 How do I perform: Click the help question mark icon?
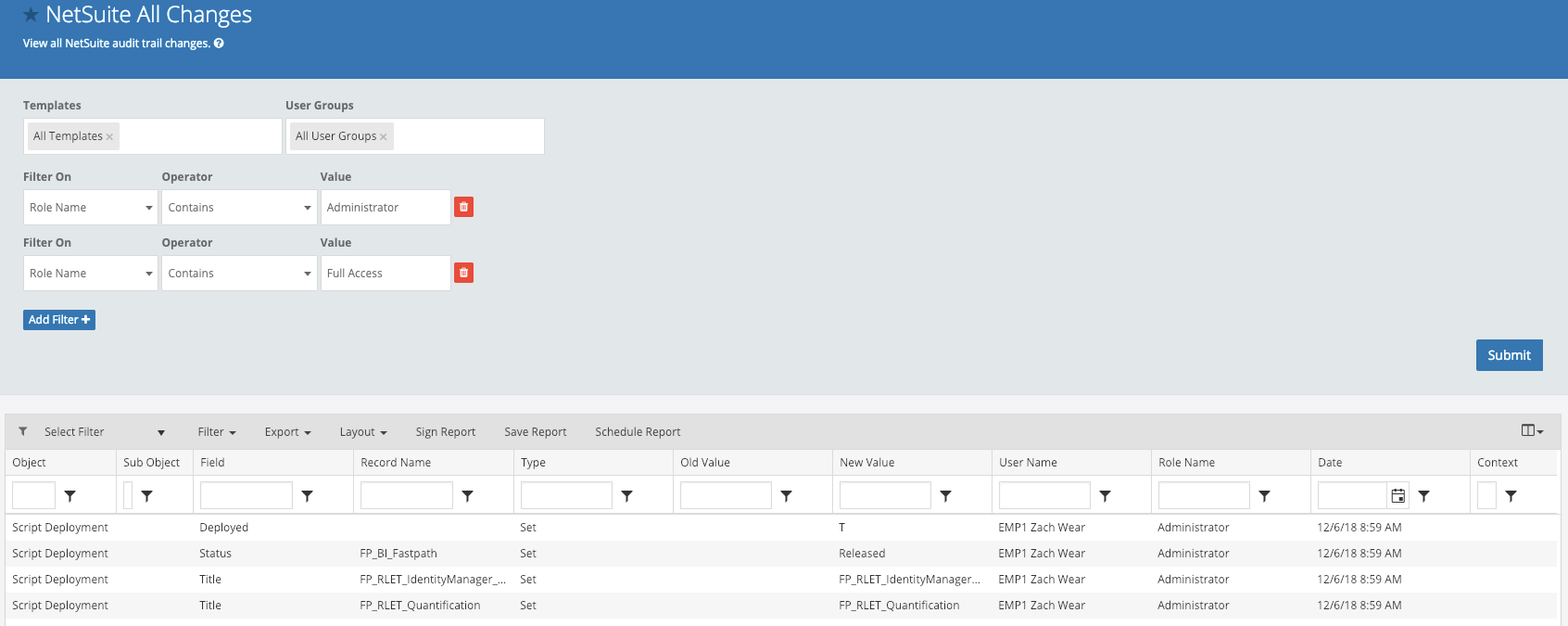click(219, 44)
